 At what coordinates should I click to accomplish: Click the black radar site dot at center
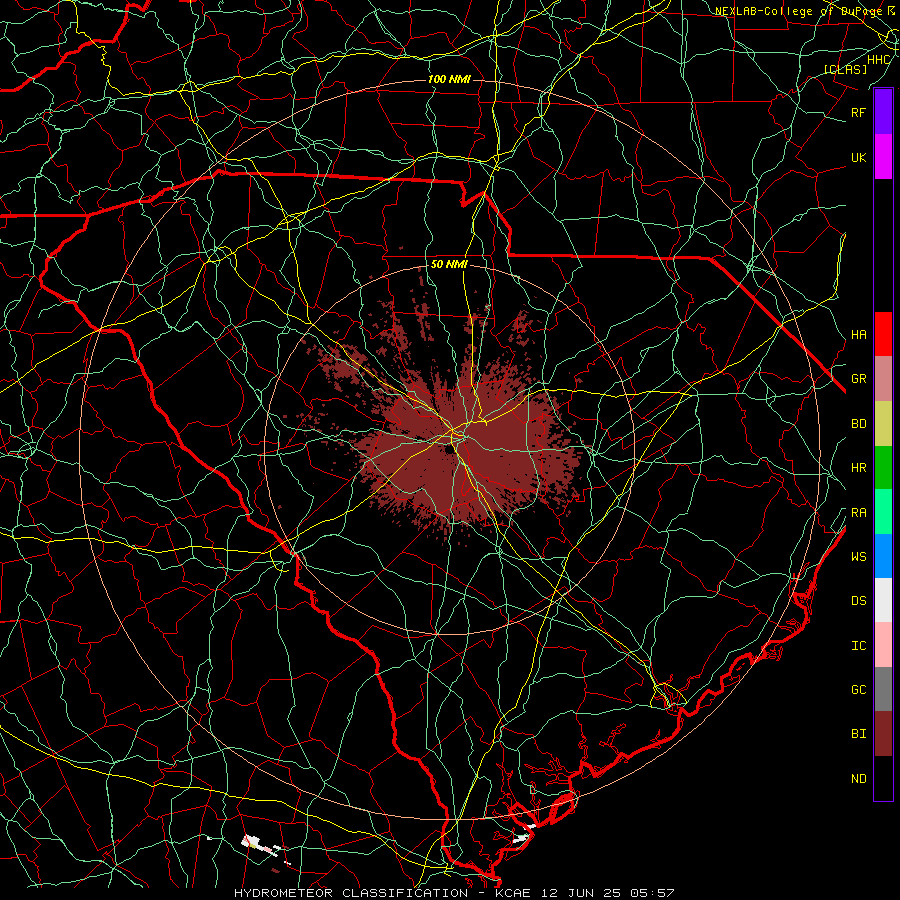449,450
